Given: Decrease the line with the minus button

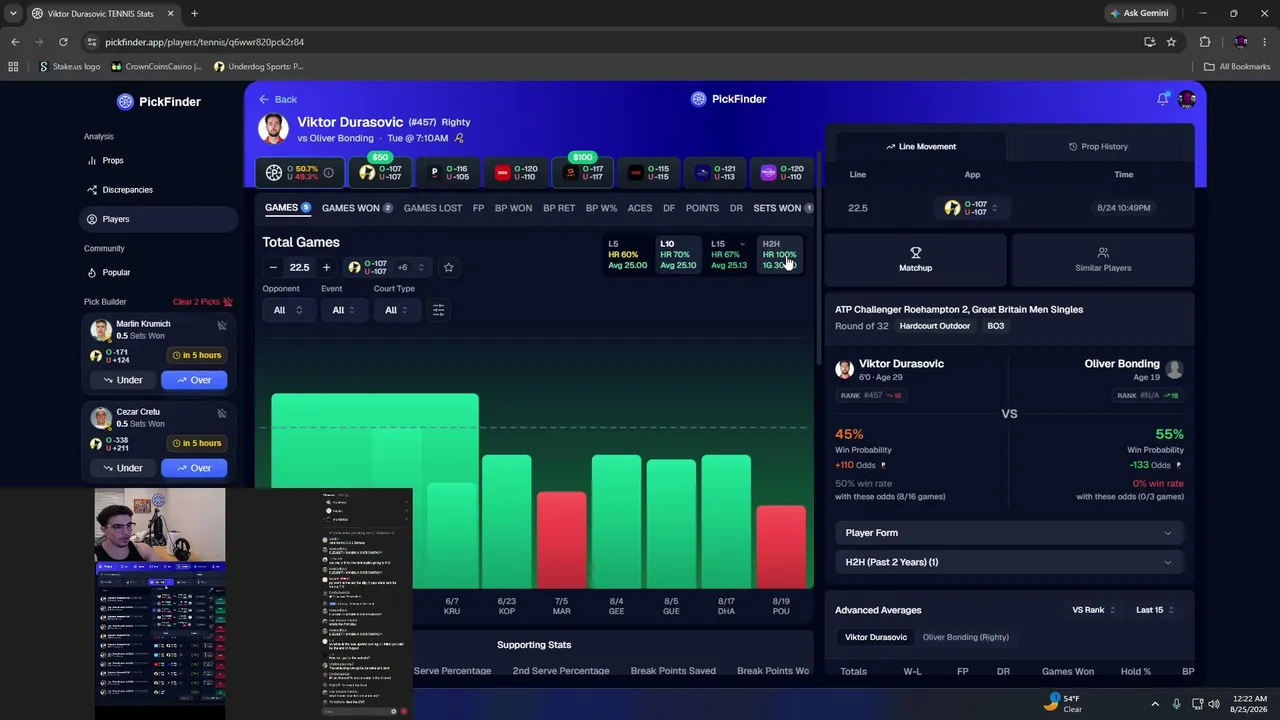Looking at the screenshot, I should (x=273, y=267).
